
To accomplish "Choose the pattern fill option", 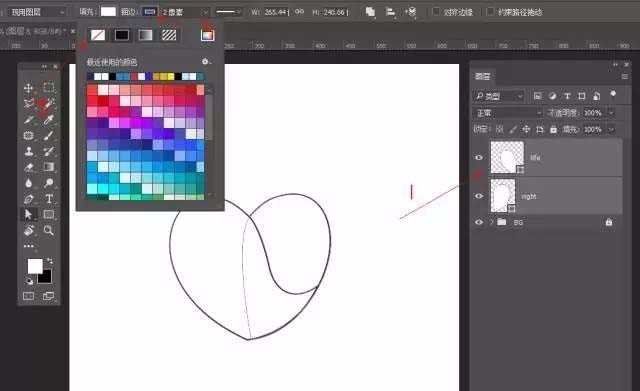I will click(169, 35).
